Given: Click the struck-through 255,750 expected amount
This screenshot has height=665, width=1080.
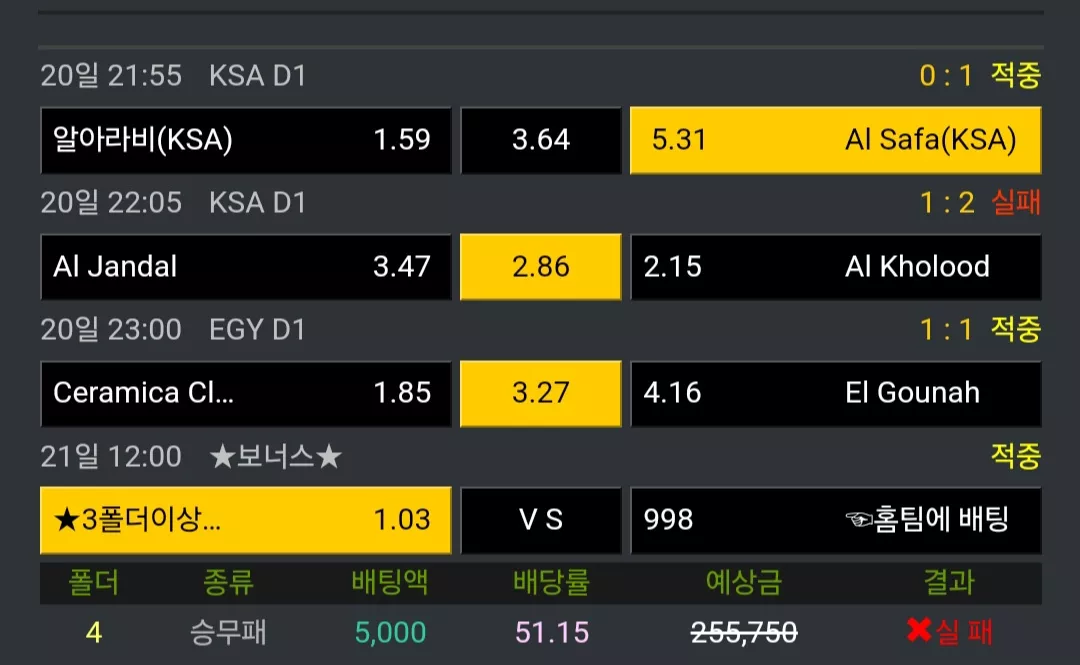Looking at the screenshot, I should coord(744,632).
